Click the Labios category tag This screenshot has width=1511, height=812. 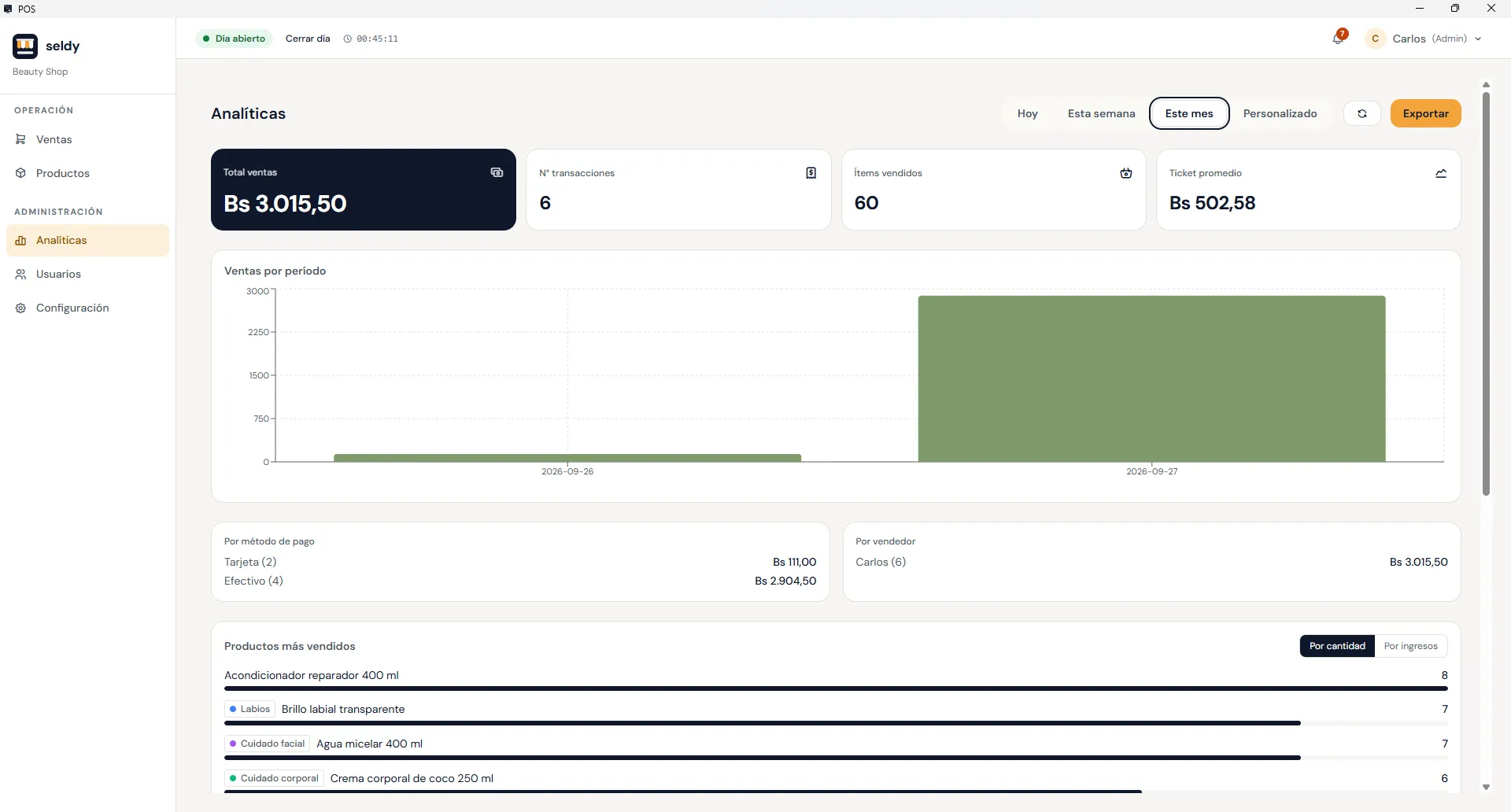point(249,709)
